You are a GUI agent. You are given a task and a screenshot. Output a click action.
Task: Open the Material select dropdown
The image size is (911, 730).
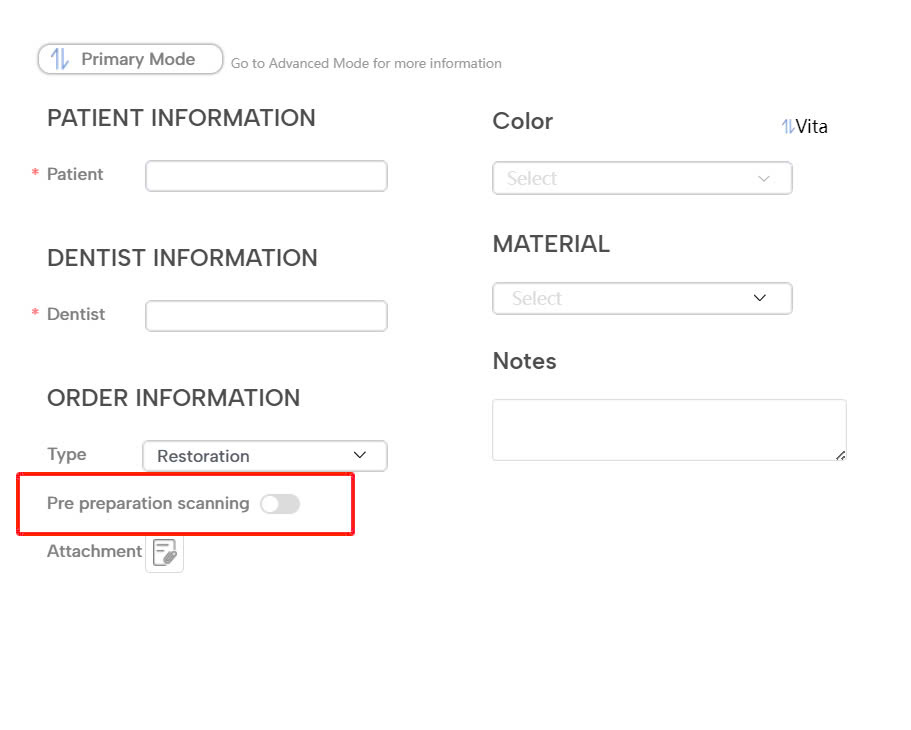[642, 298]
